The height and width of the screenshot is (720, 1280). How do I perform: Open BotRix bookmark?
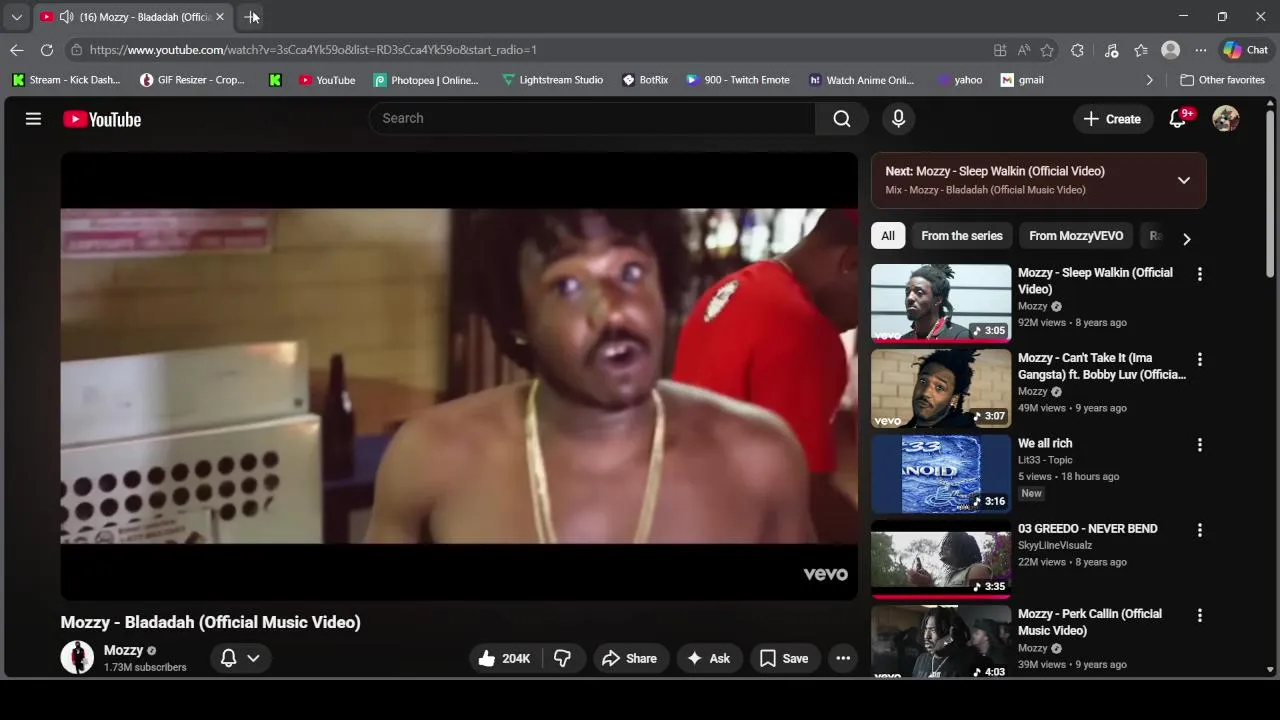tap(645, 80)
